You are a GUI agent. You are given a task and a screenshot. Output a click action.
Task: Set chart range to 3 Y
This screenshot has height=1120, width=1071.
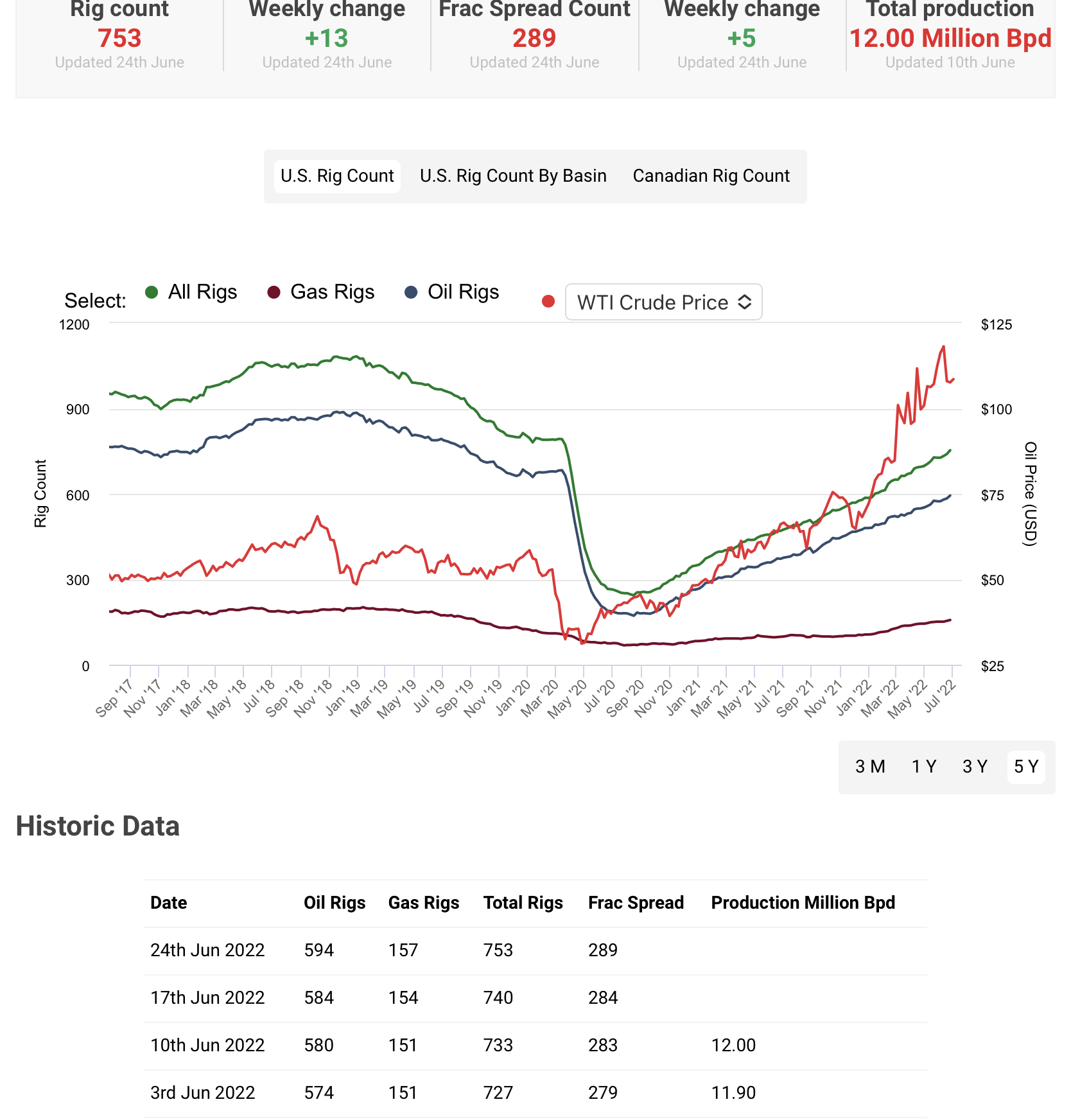click(x=975, y=767)
